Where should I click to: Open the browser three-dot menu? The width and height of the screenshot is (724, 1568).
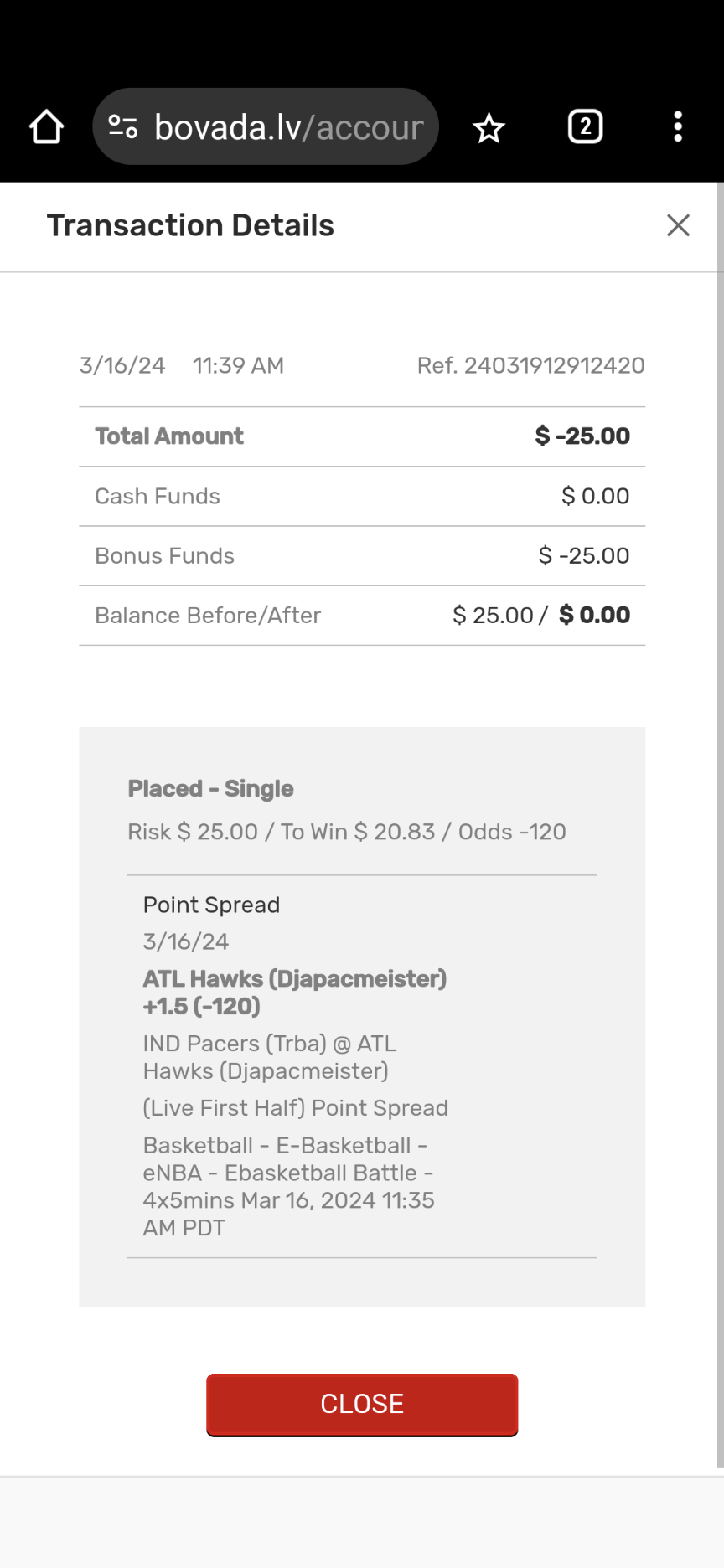(x=678, y=127)
